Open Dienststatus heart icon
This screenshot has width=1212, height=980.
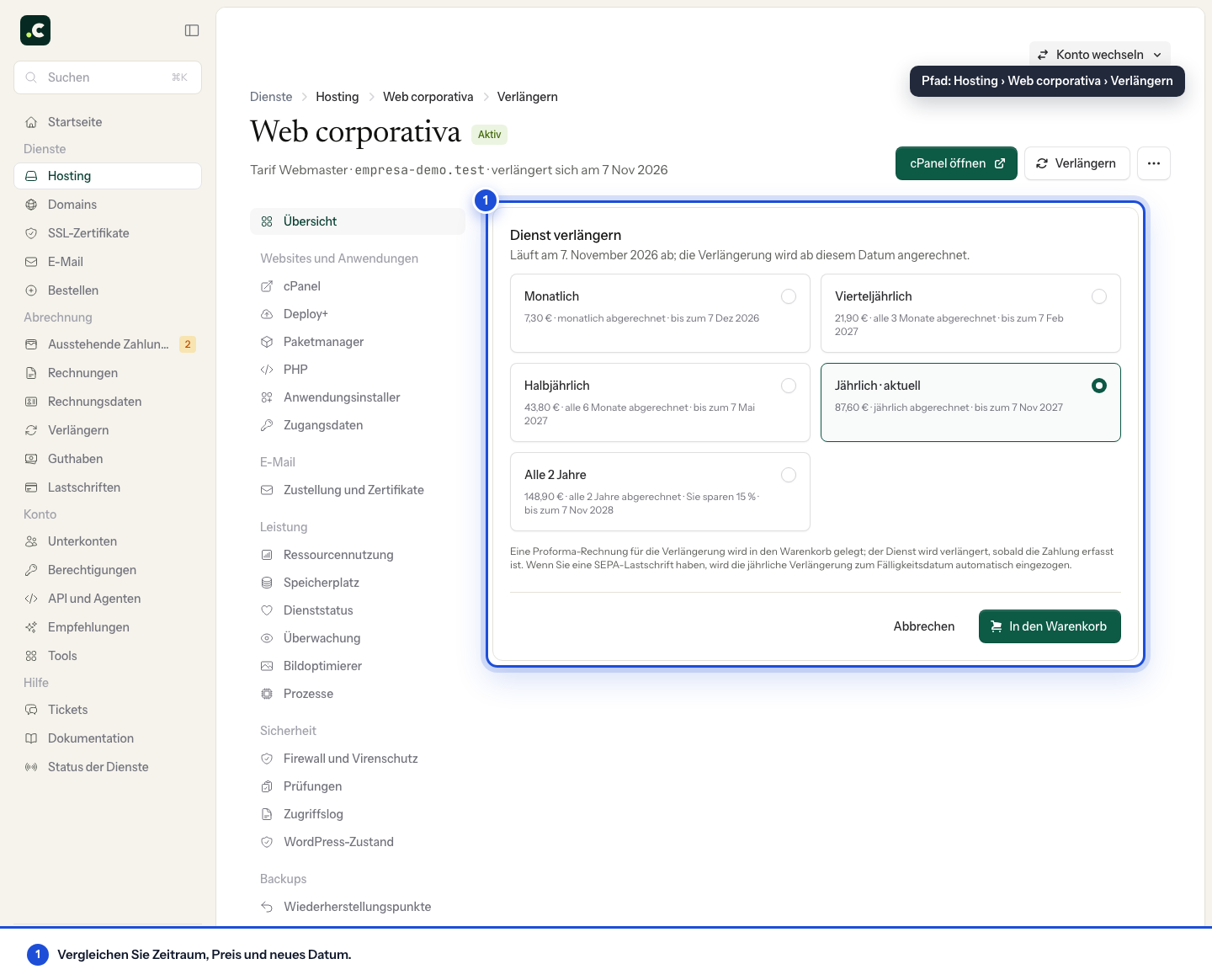coord(267,610)
